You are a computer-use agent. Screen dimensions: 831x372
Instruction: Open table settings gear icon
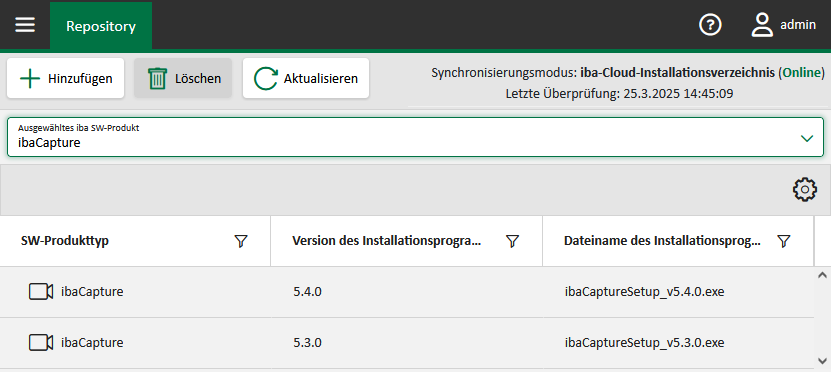pyautogui.click(x=805, y=190)
